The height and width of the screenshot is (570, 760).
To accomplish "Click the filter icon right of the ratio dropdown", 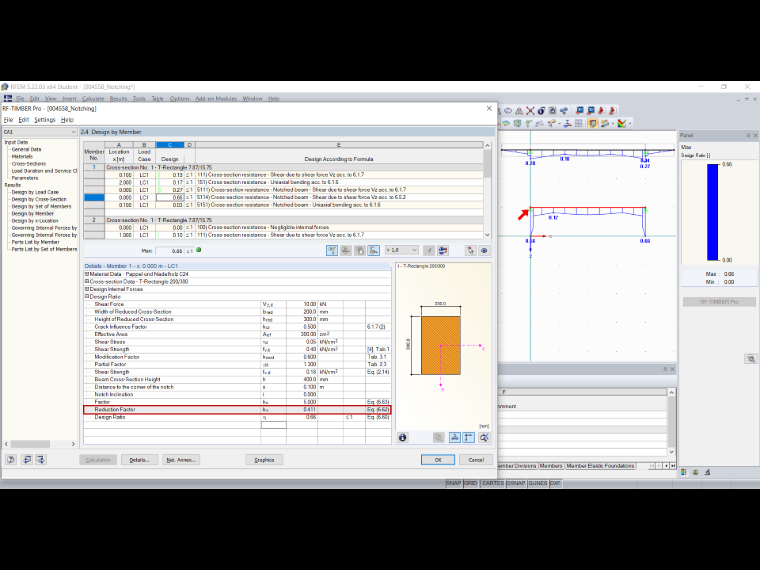I will 428,251.
